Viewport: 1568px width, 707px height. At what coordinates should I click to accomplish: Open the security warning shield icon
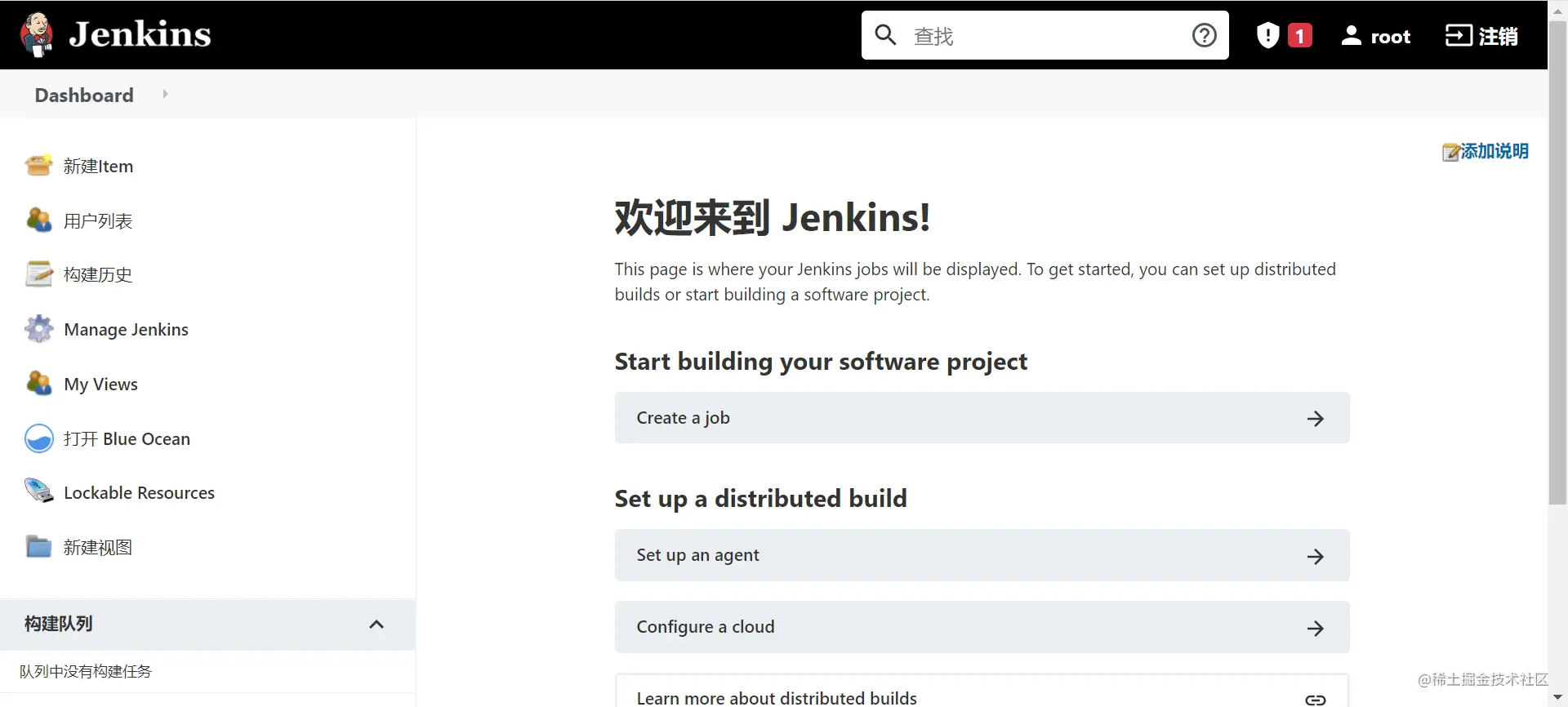click(x=1267, y=35)
